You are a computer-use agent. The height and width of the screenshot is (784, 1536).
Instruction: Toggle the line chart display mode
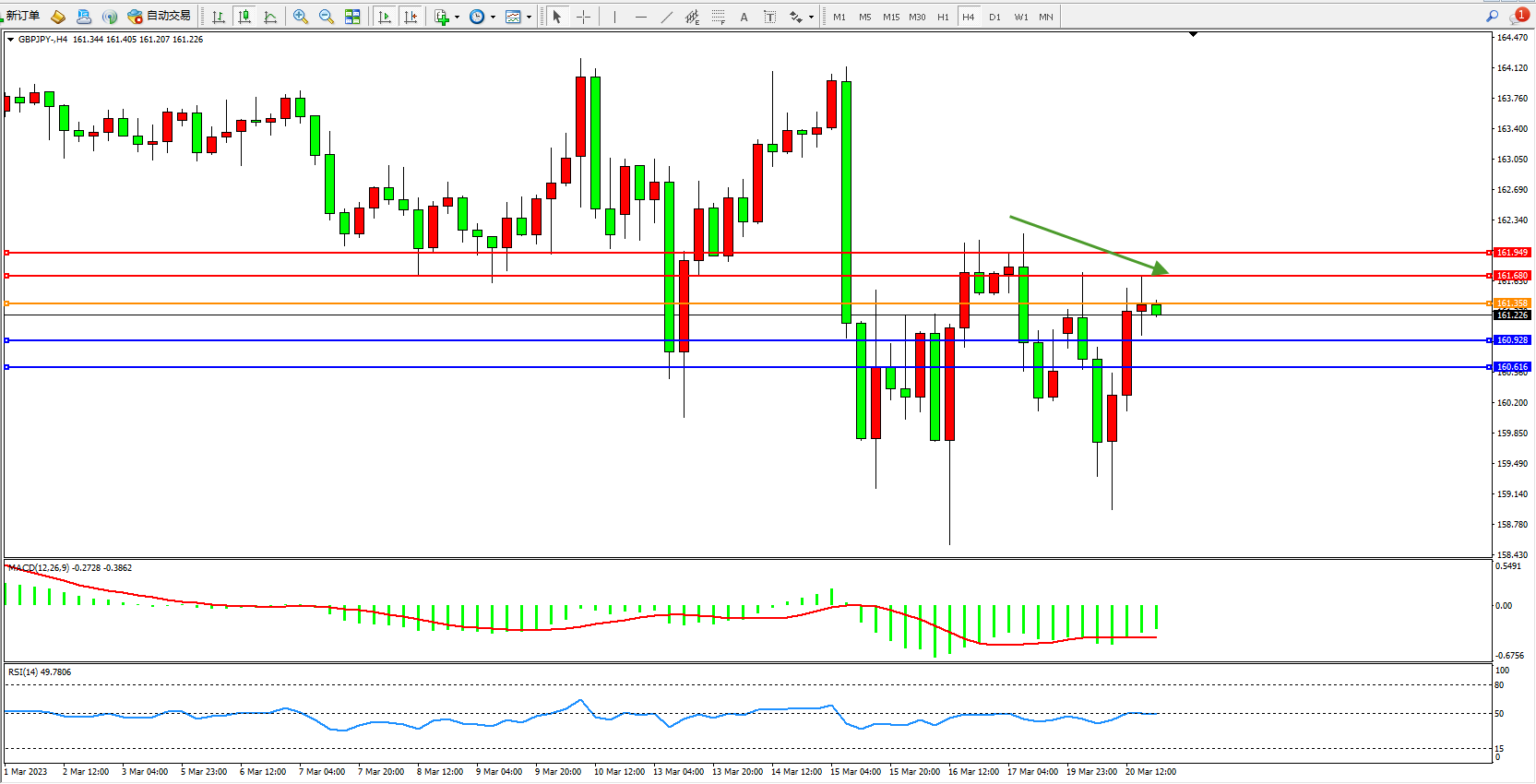click(269, 17)
